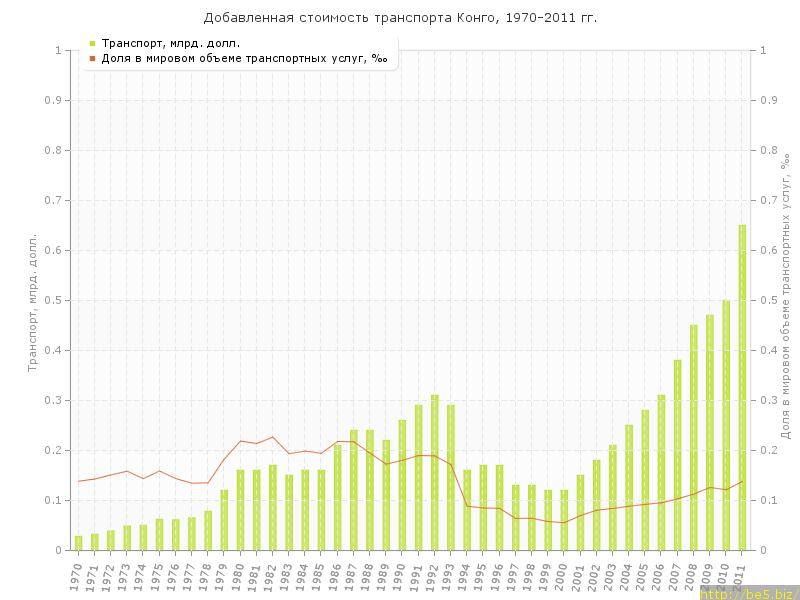Screen dimensions: 800x600
Task: Click the orange Доля legend color marker
Action: pyautogui.click(x=92, y=58)
